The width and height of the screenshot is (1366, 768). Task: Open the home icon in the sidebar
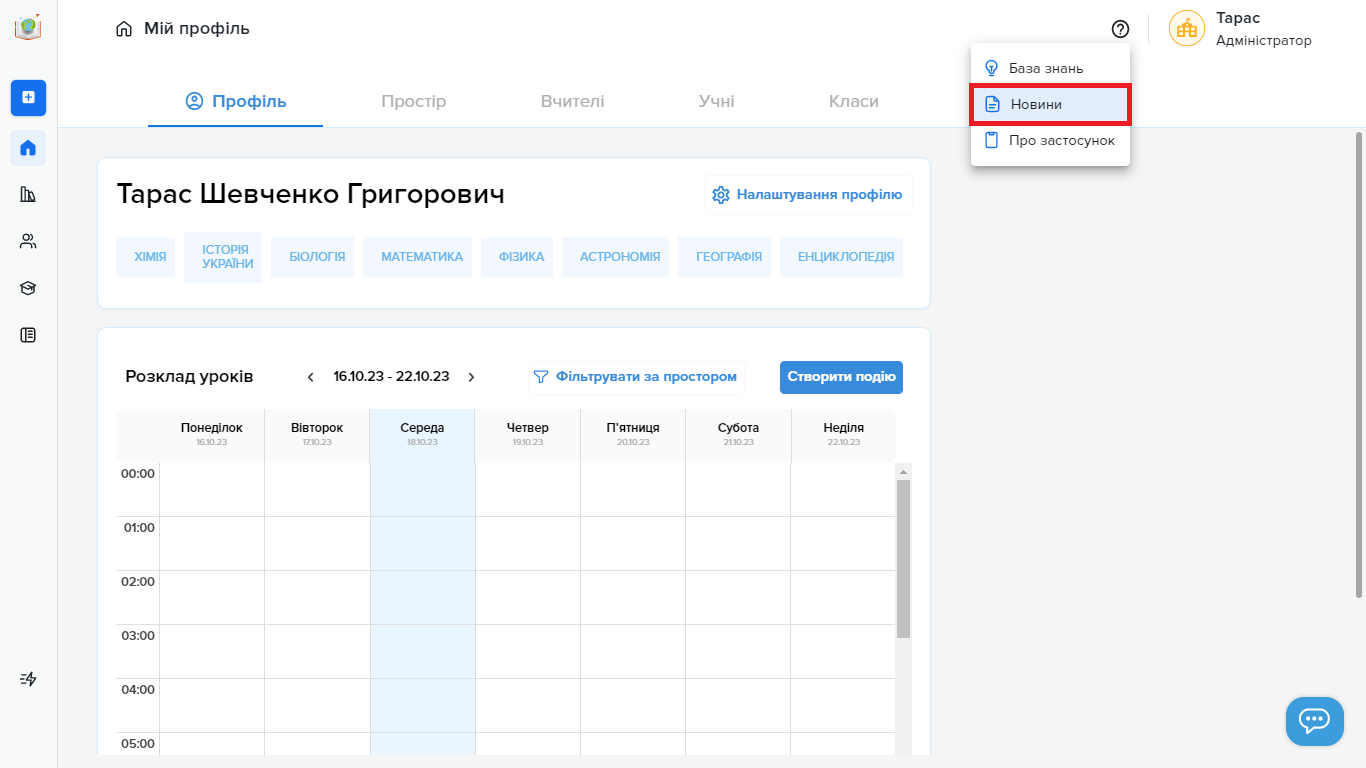point(28,148)
